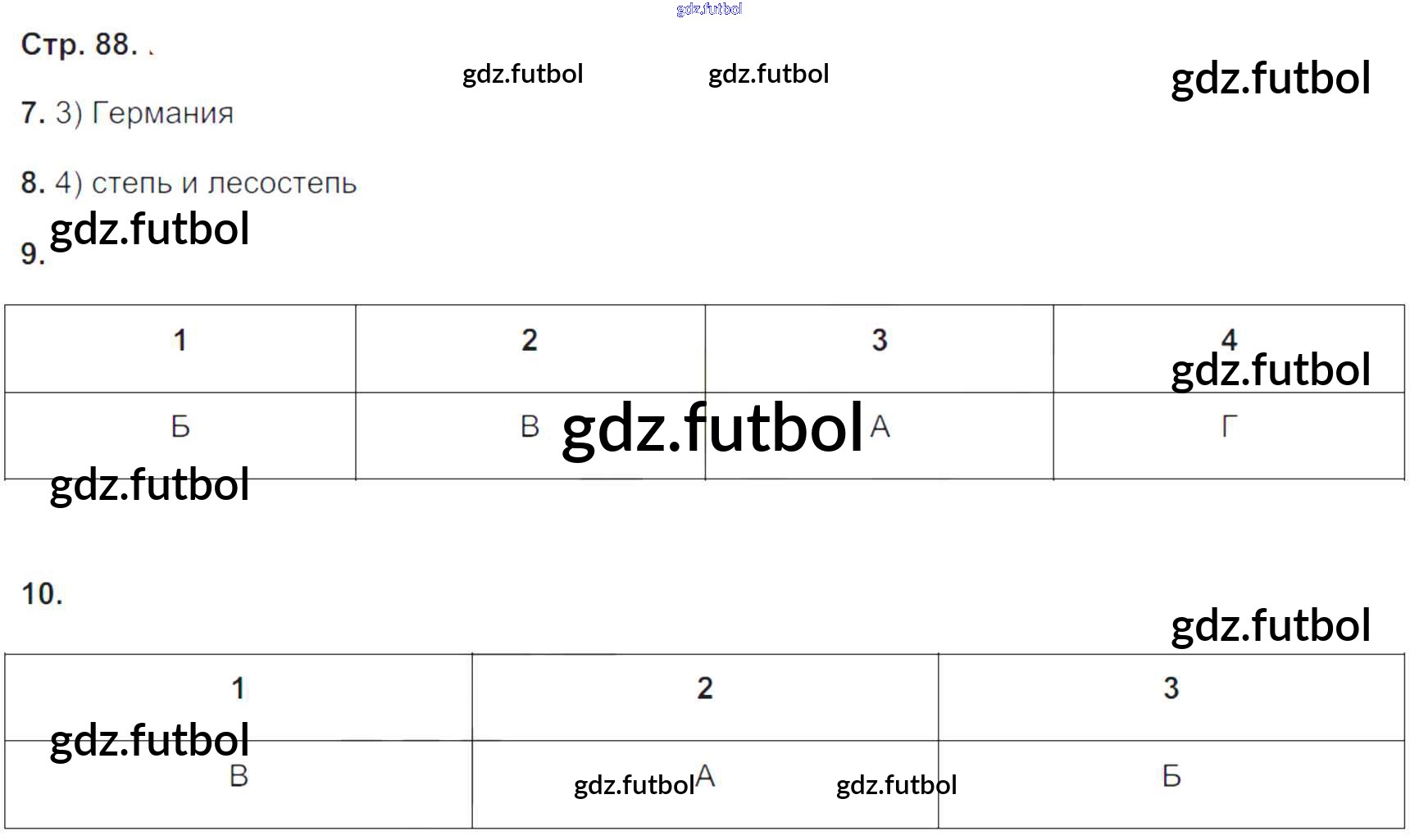1419x840 pixels.
Task: Click the question number '9.' label
Action: [33, 254]
